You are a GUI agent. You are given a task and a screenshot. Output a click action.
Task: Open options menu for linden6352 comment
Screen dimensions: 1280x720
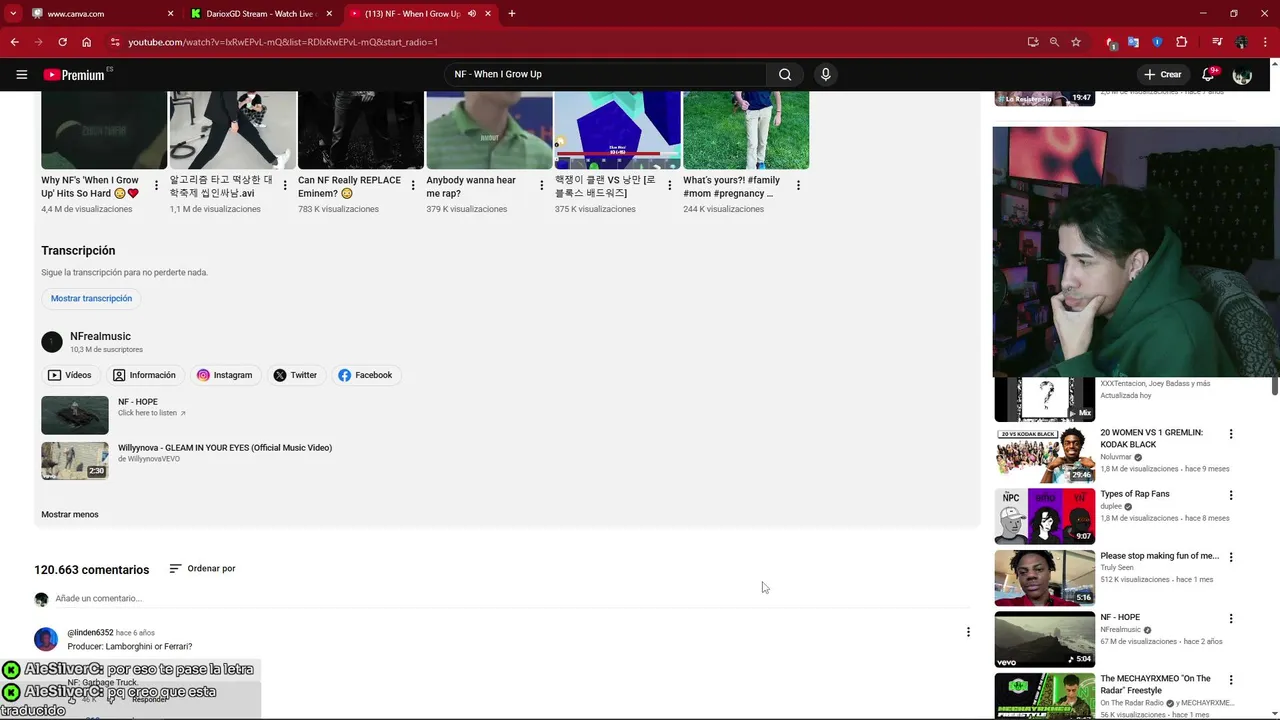967,632
